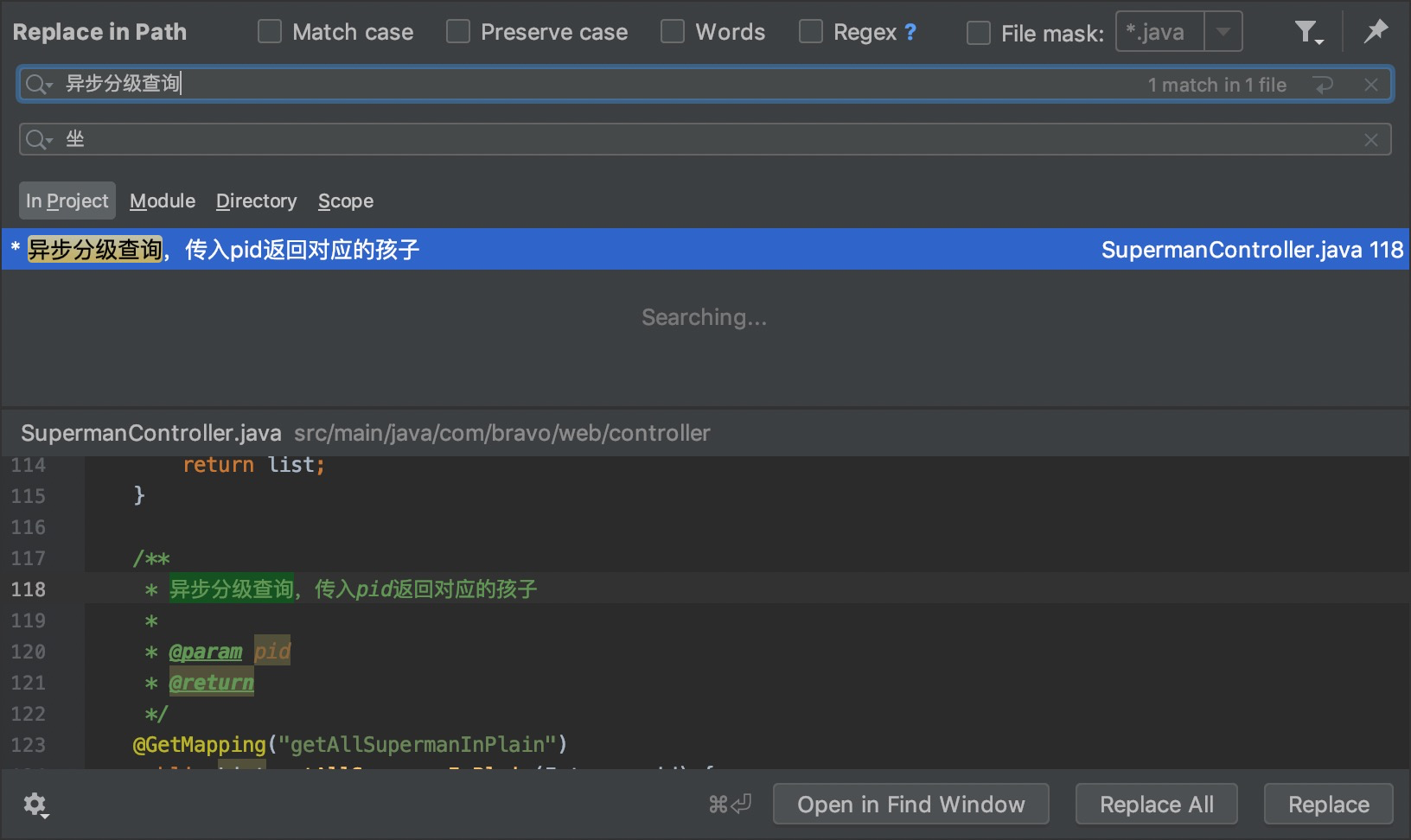The height and width of the screenshot is (840, 1411).
Task: Pin the Replace in Path dialog
Action: click(x=1375, y=32)
